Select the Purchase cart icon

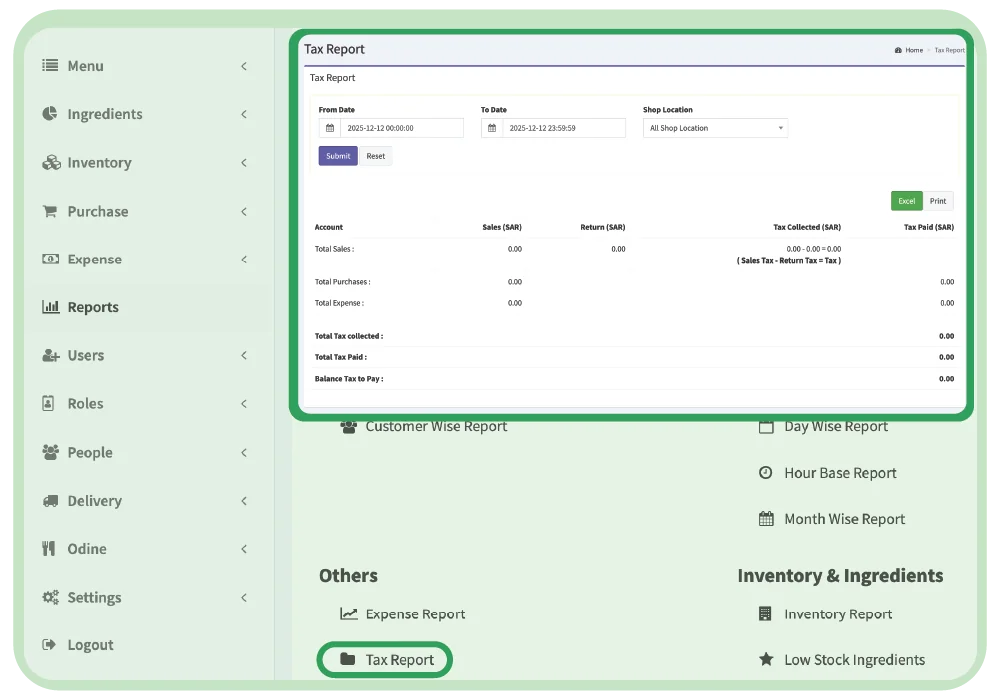tap(50, 211)
